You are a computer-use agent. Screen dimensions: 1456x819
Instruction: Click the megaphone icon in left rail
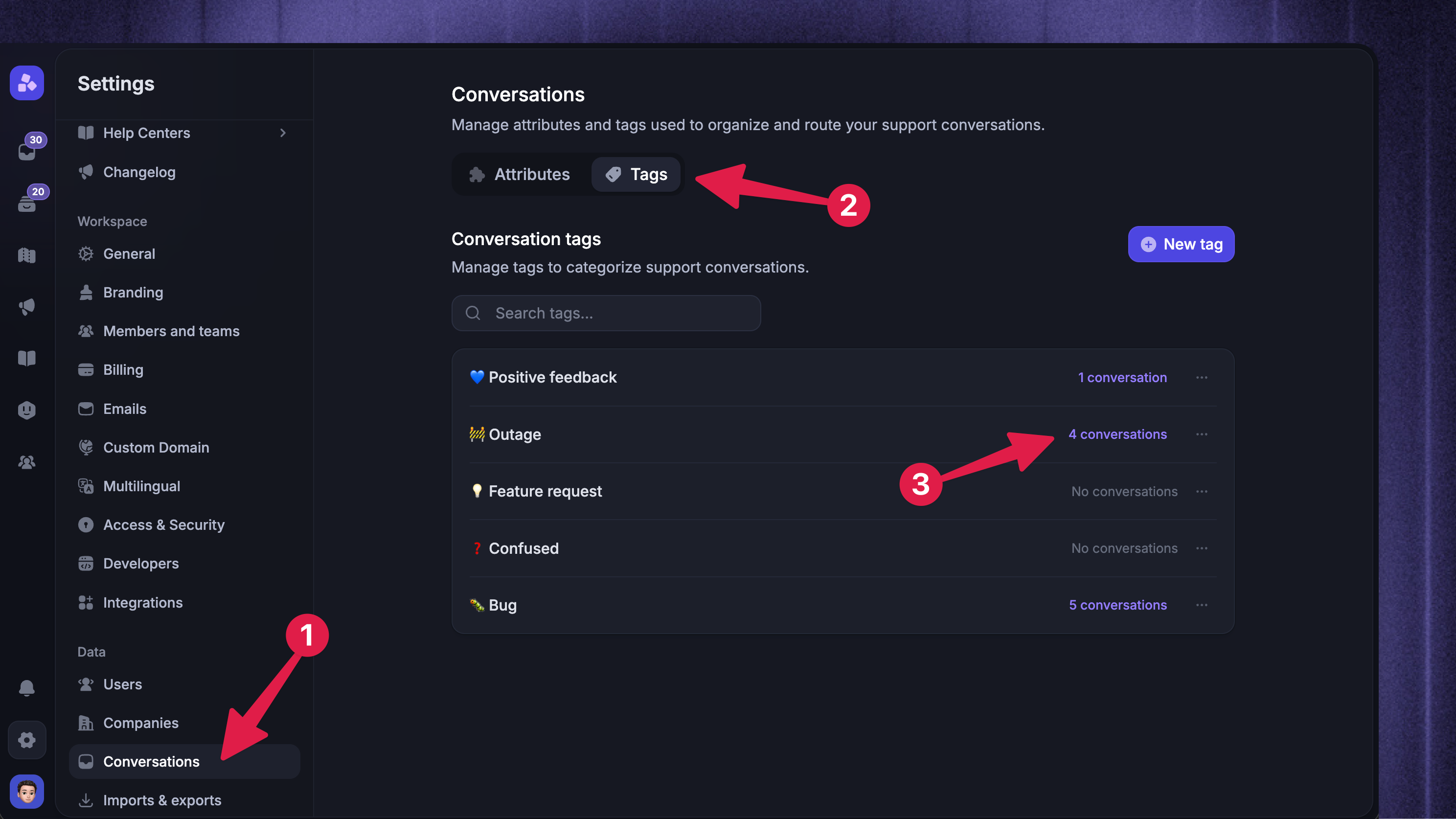26,307
